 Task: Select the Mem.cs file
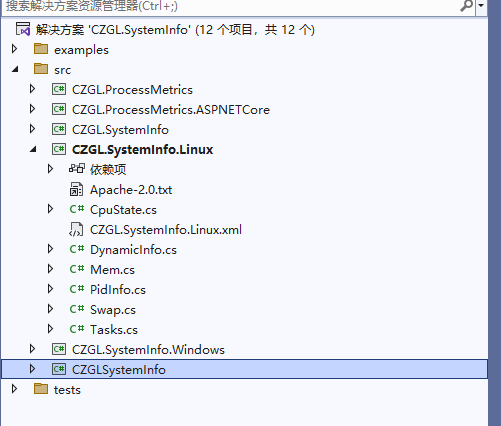[112, 270]
